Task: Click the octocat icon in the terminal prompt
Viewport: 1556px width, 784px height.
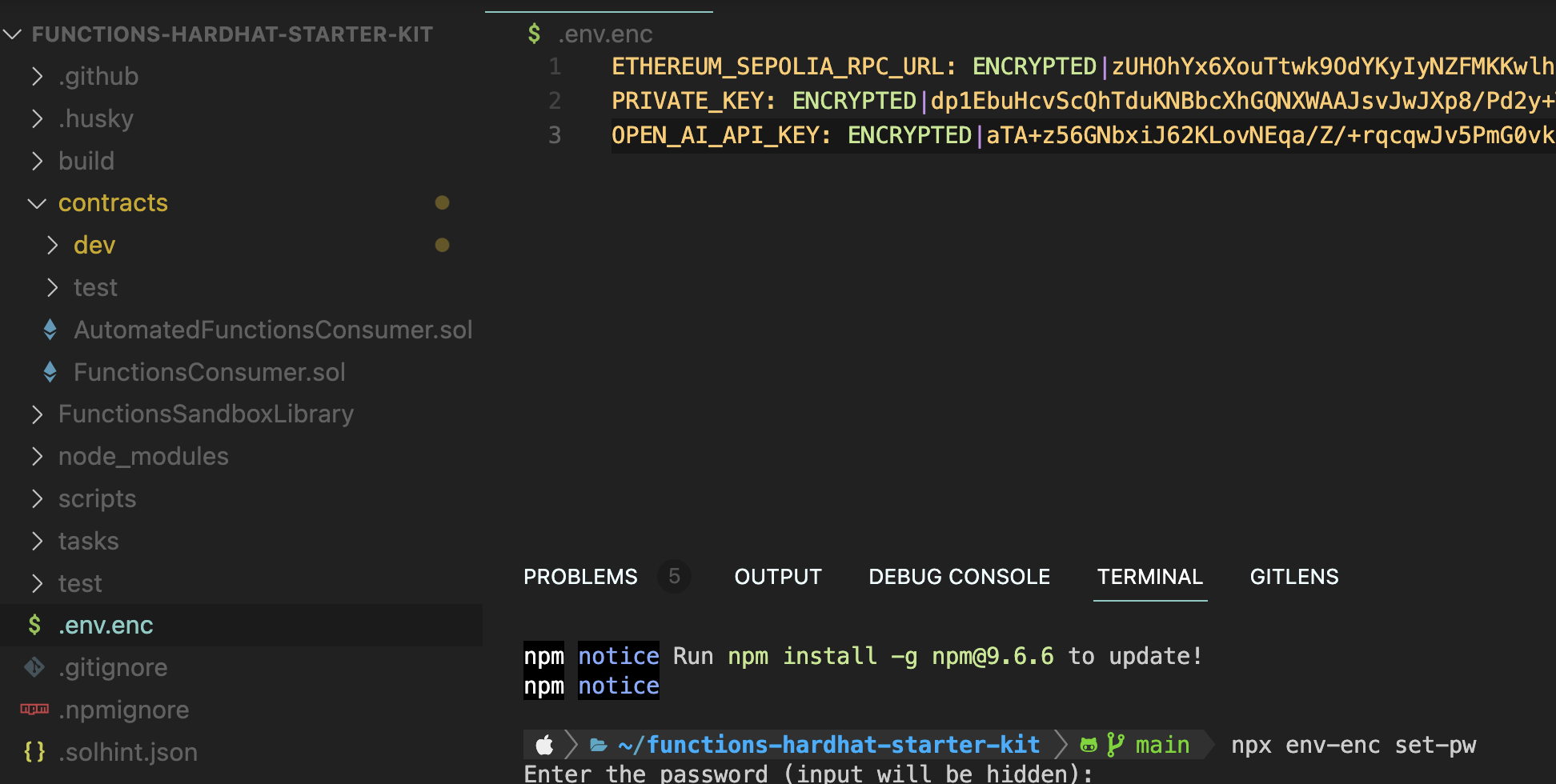Action: [1088, 744]
